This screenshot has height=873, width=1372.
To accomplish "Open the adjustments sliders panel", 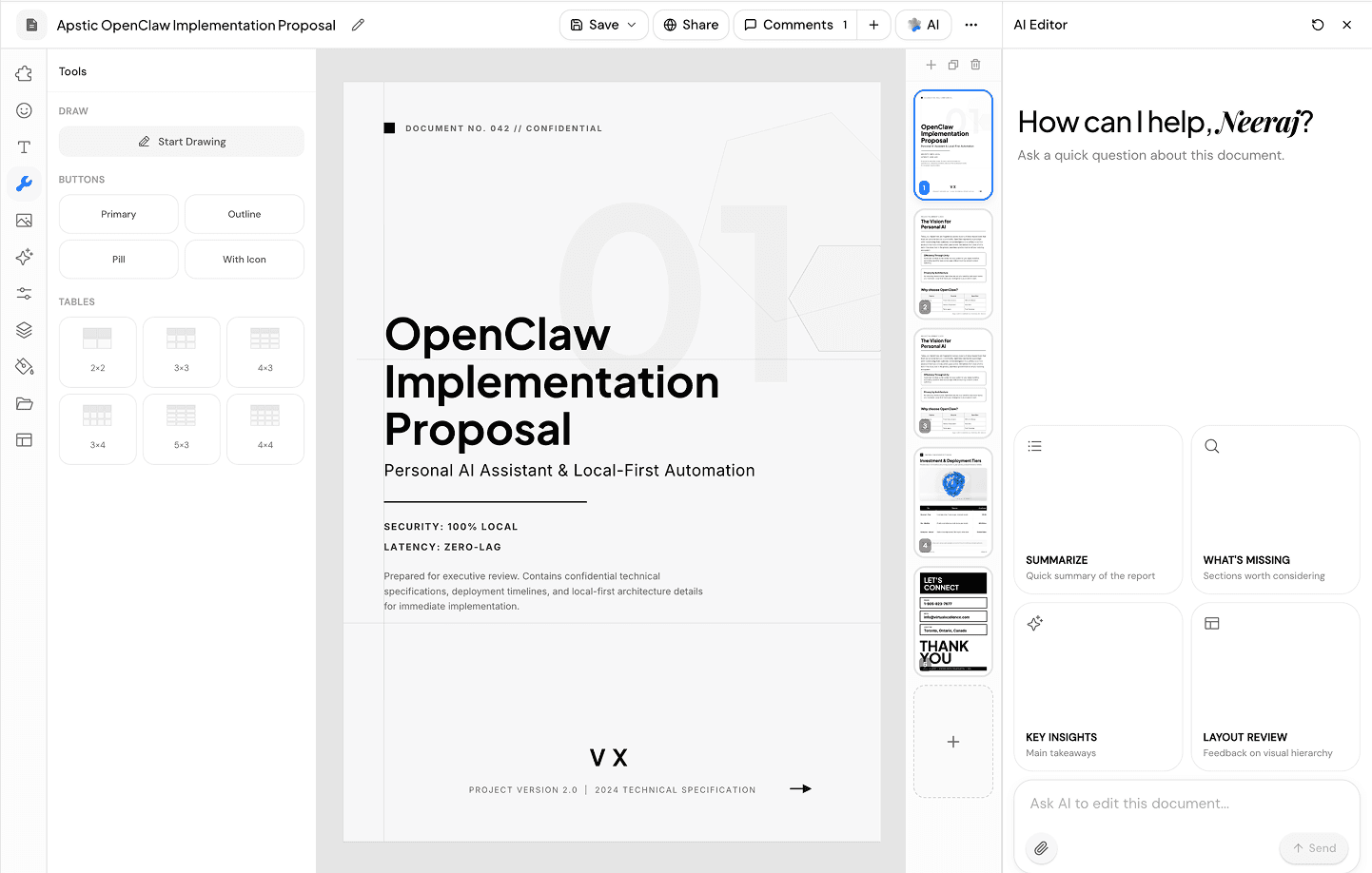I will coord(23,293).
